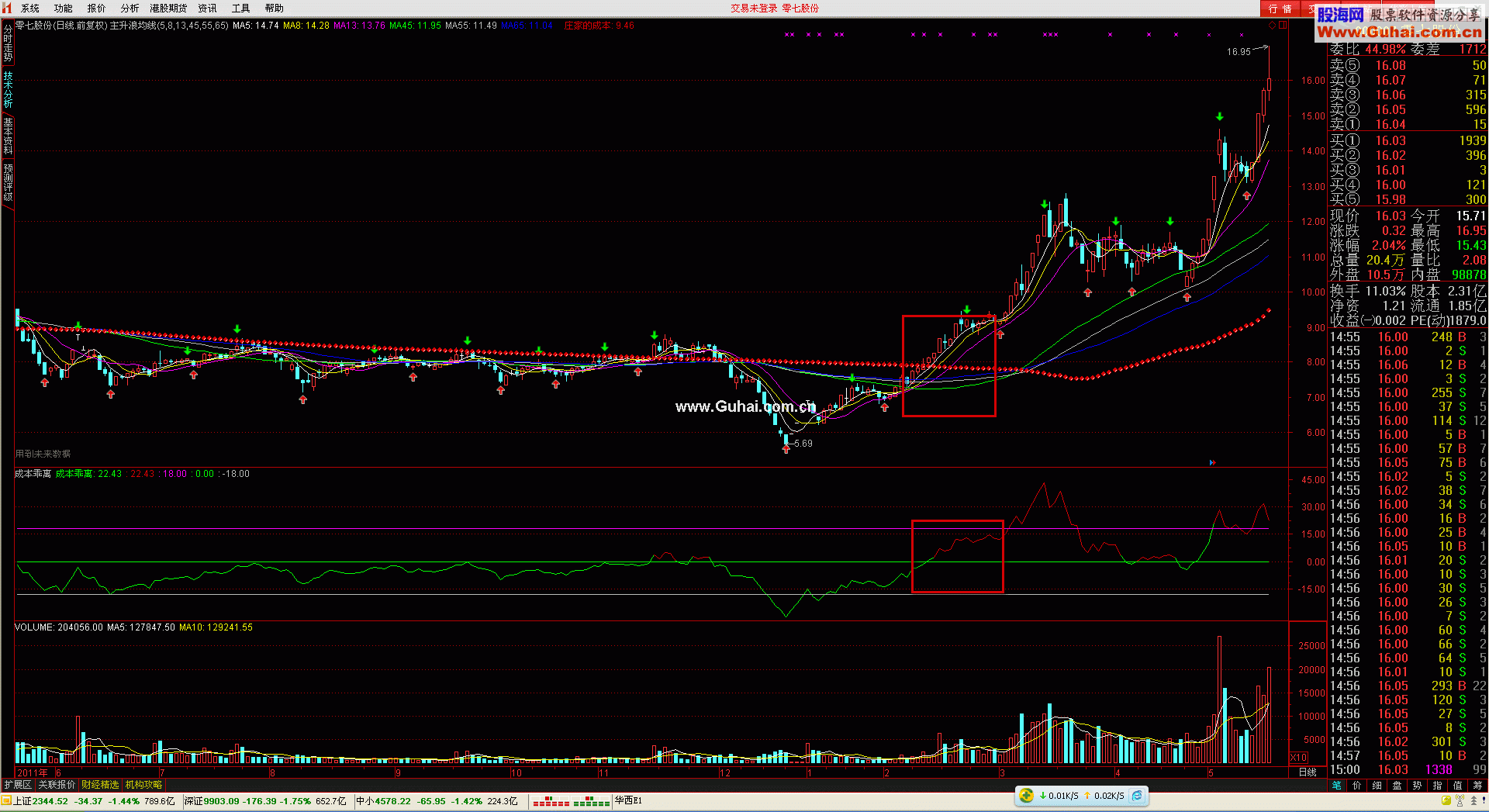Screen dimensions: 1489x812
Task: Click the 成本乖离 indicator label
Action: tap(33, 474)
